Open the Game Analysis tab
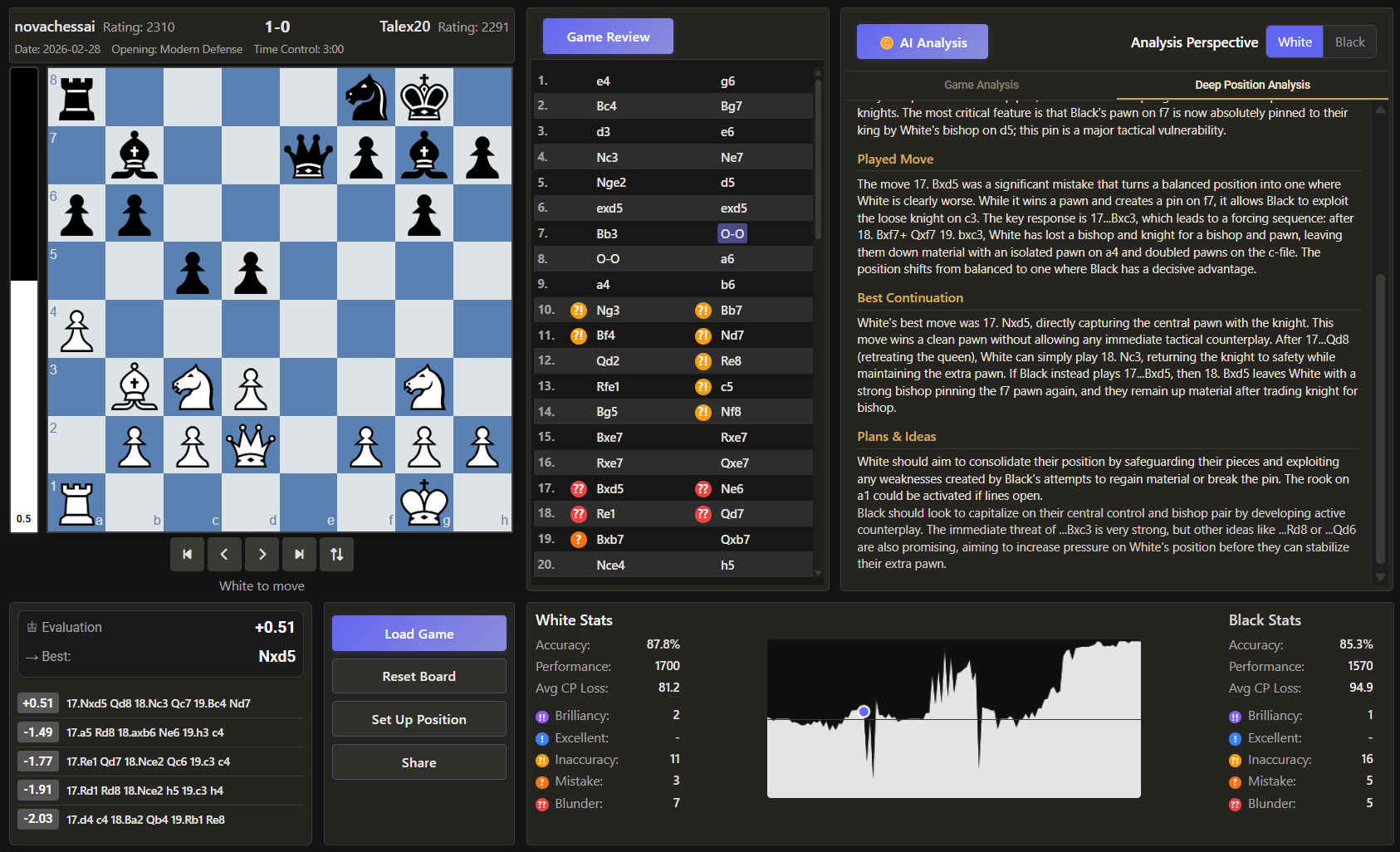 [981, 85]
